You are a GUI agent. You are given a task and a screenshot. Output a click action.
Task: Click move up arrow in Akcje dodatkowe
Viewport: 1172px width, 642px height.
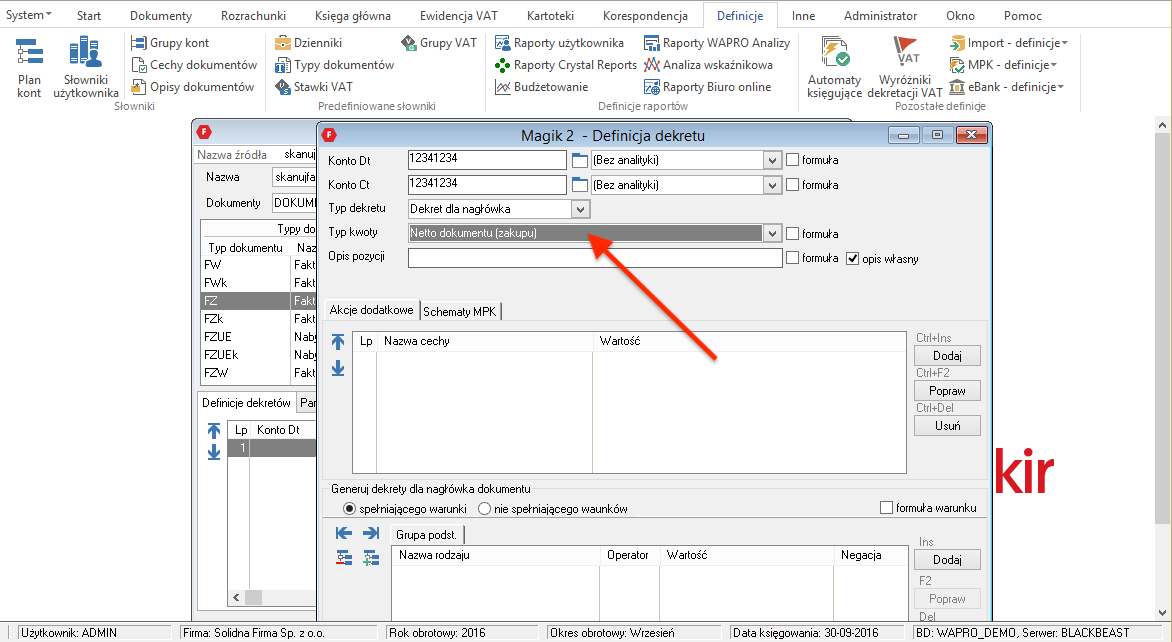(338, 342)
